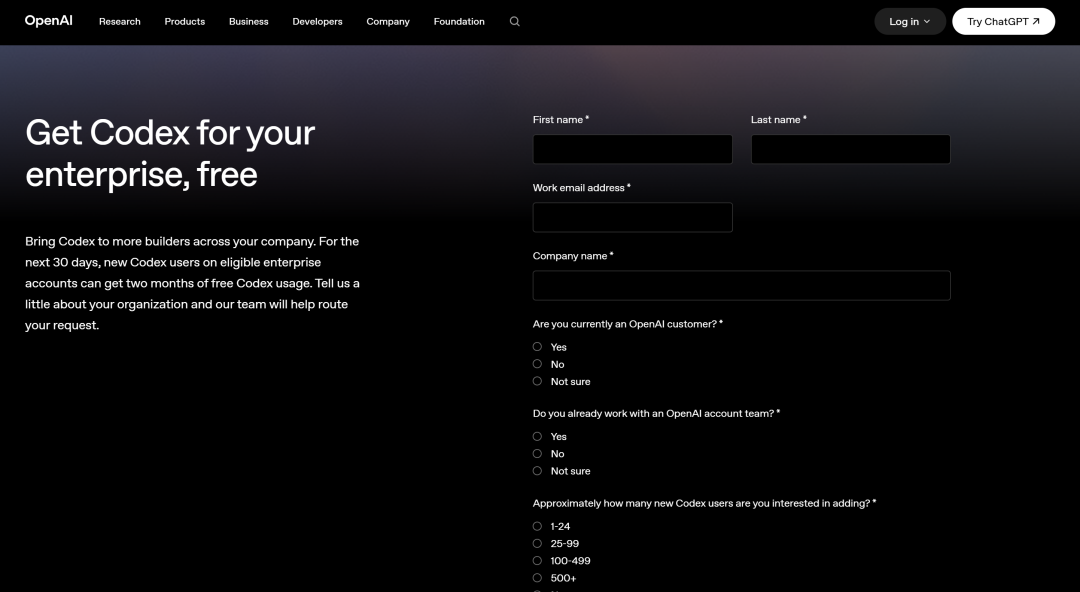Open the Log in dropdown
The image size is (1080, 592).
click(x=909, y=21)
